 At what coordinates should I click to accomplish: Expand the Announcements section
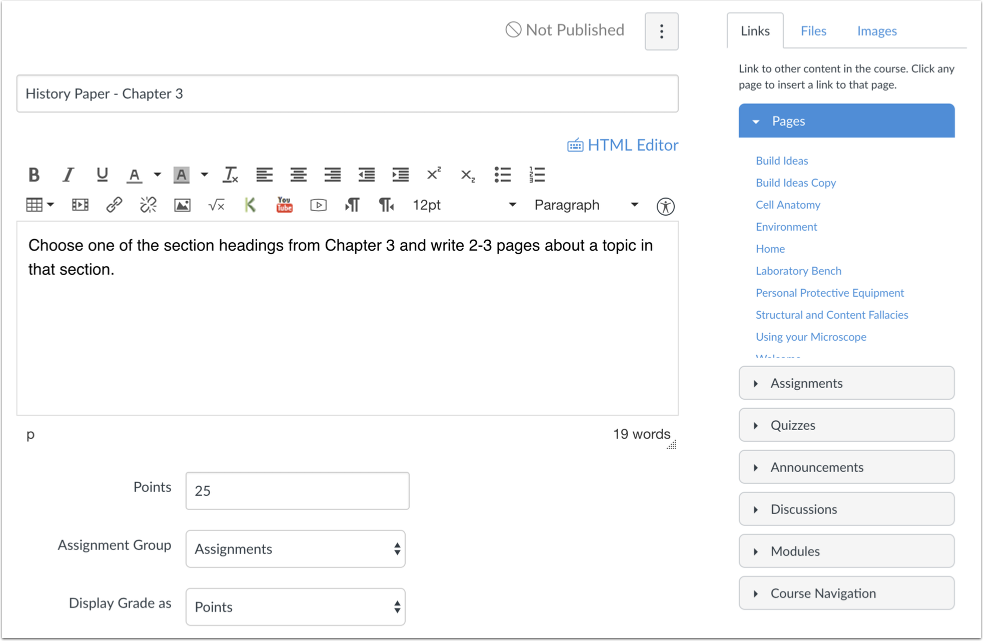tap(846, 467)
